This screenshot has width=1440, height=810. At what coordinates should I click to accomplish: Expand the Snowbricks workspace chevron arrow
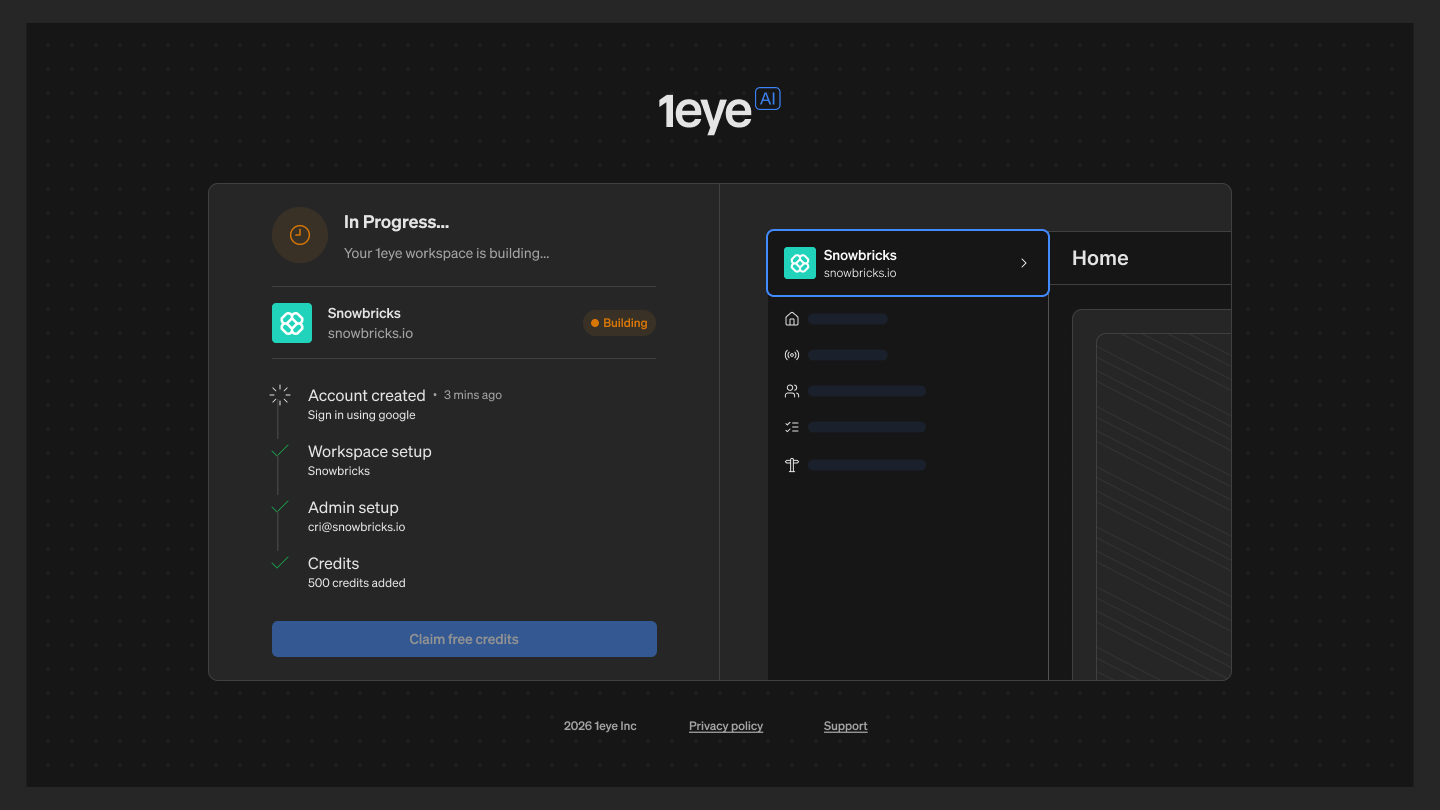(1024, 263)
